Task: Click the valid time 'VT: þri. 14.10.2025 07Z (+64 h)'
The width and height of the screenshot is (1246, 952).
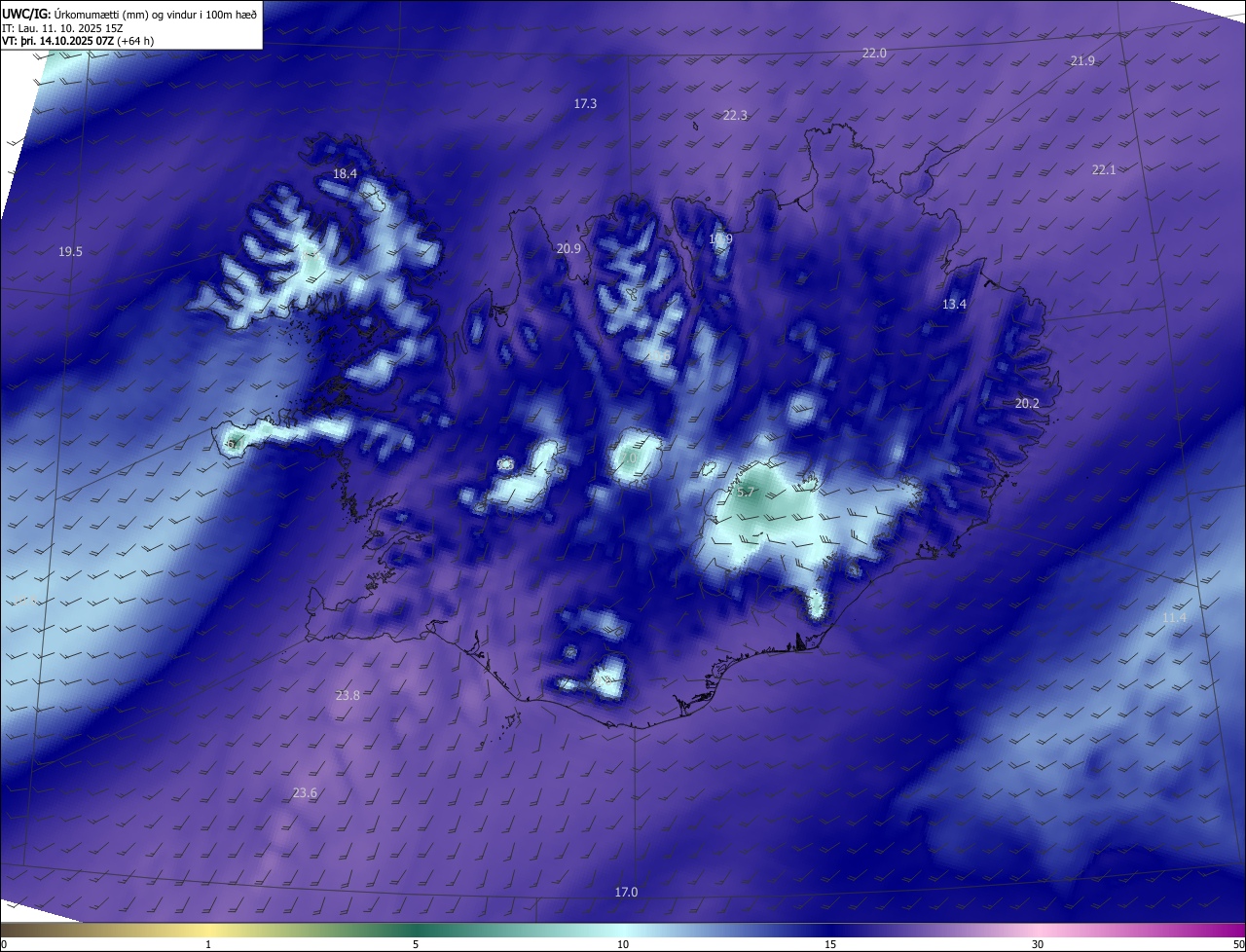Action: coord(78,41)
